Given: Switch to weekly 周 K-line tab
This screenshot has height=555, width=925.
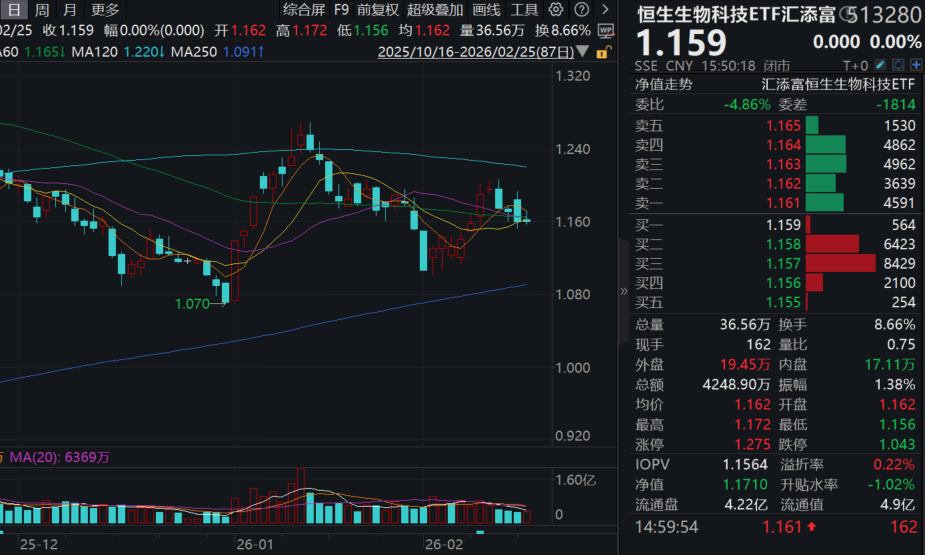Looking at the screenshot, I should point(41,10).
